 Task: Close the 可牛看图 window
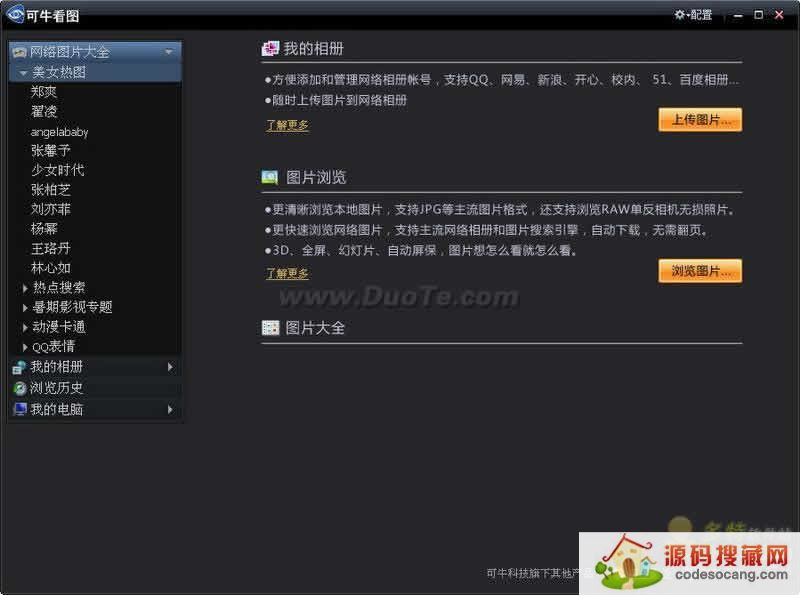click(x=779, y=15)
